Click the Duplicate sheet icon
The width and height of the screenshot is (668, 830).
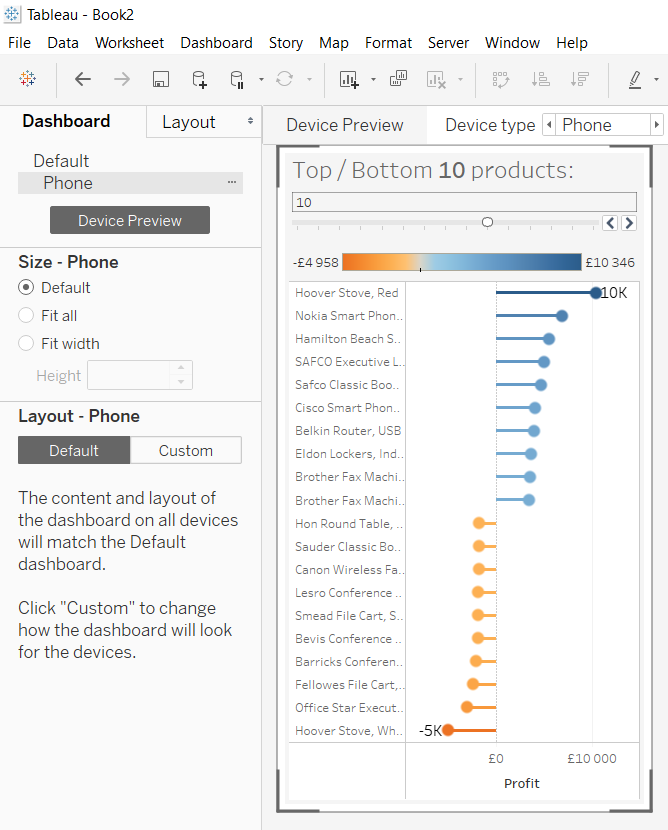pos(398,79)
